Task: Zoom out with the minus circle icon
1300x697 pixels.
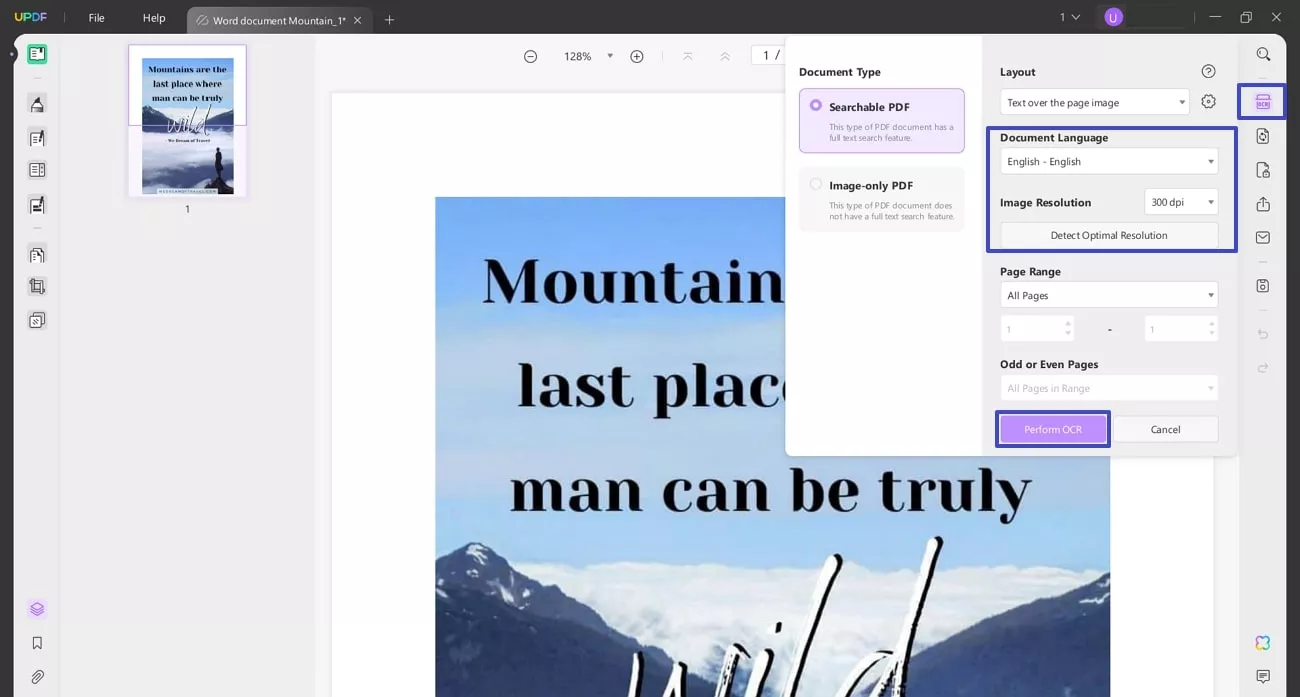Action: pyautogui.click(x=530, y=56)
